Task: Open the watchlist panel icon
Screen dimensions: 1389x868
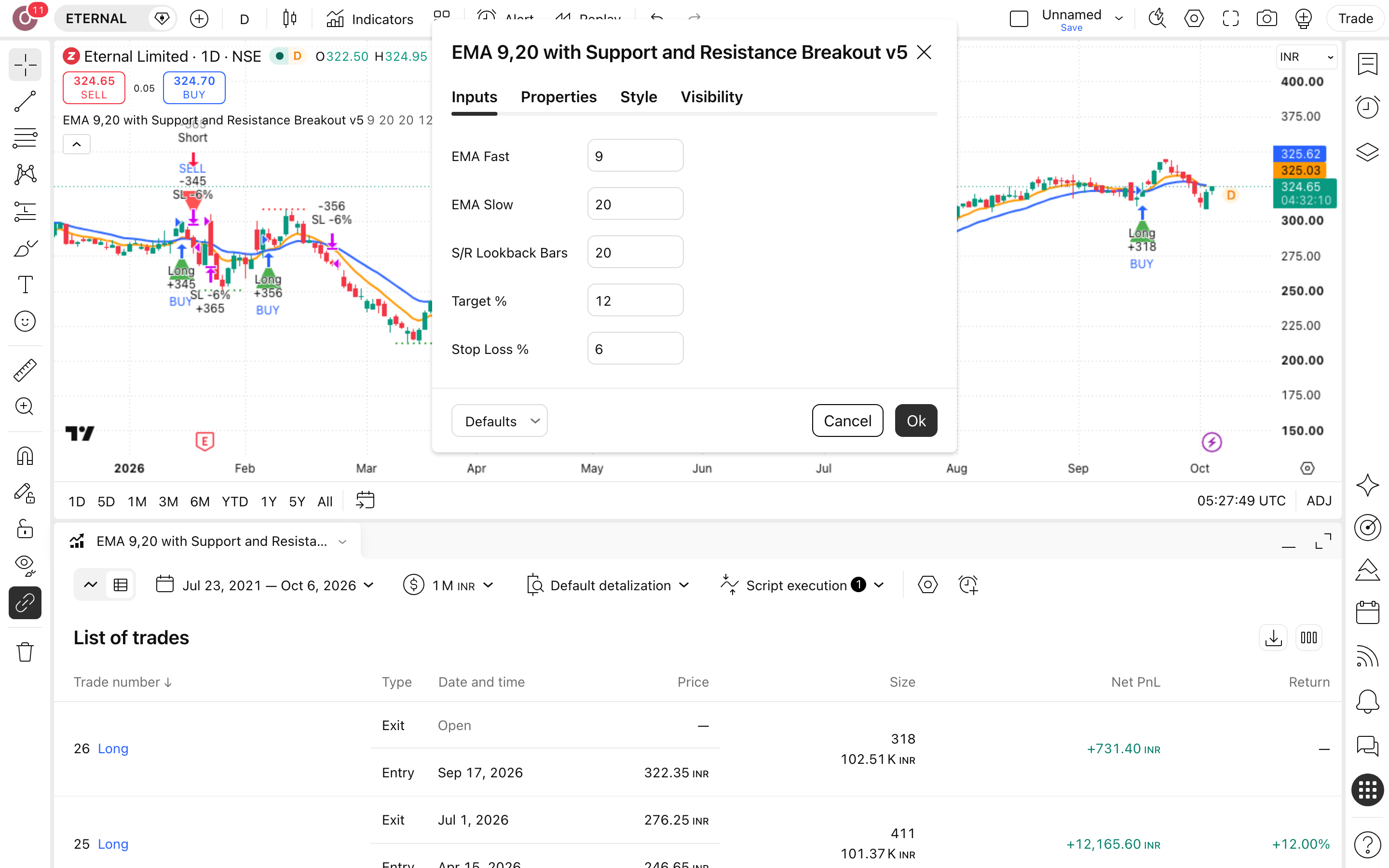Action: [x=1368, y=64]
